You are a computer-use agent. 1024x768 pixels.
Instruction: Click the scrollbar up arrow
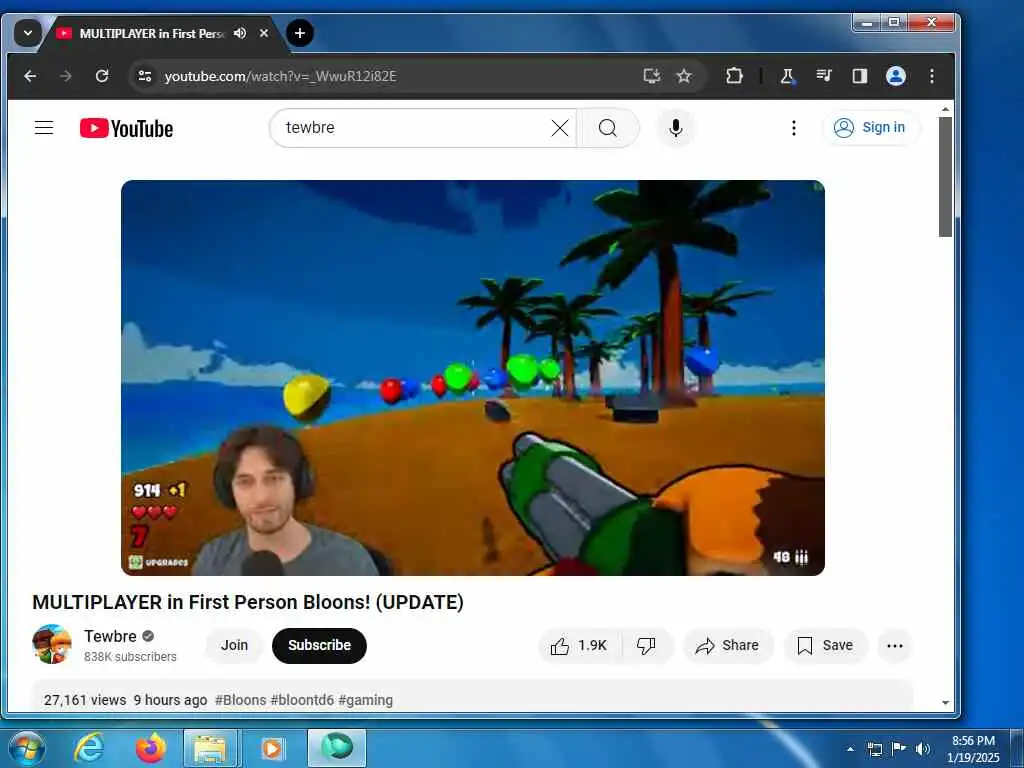(946, 110)
